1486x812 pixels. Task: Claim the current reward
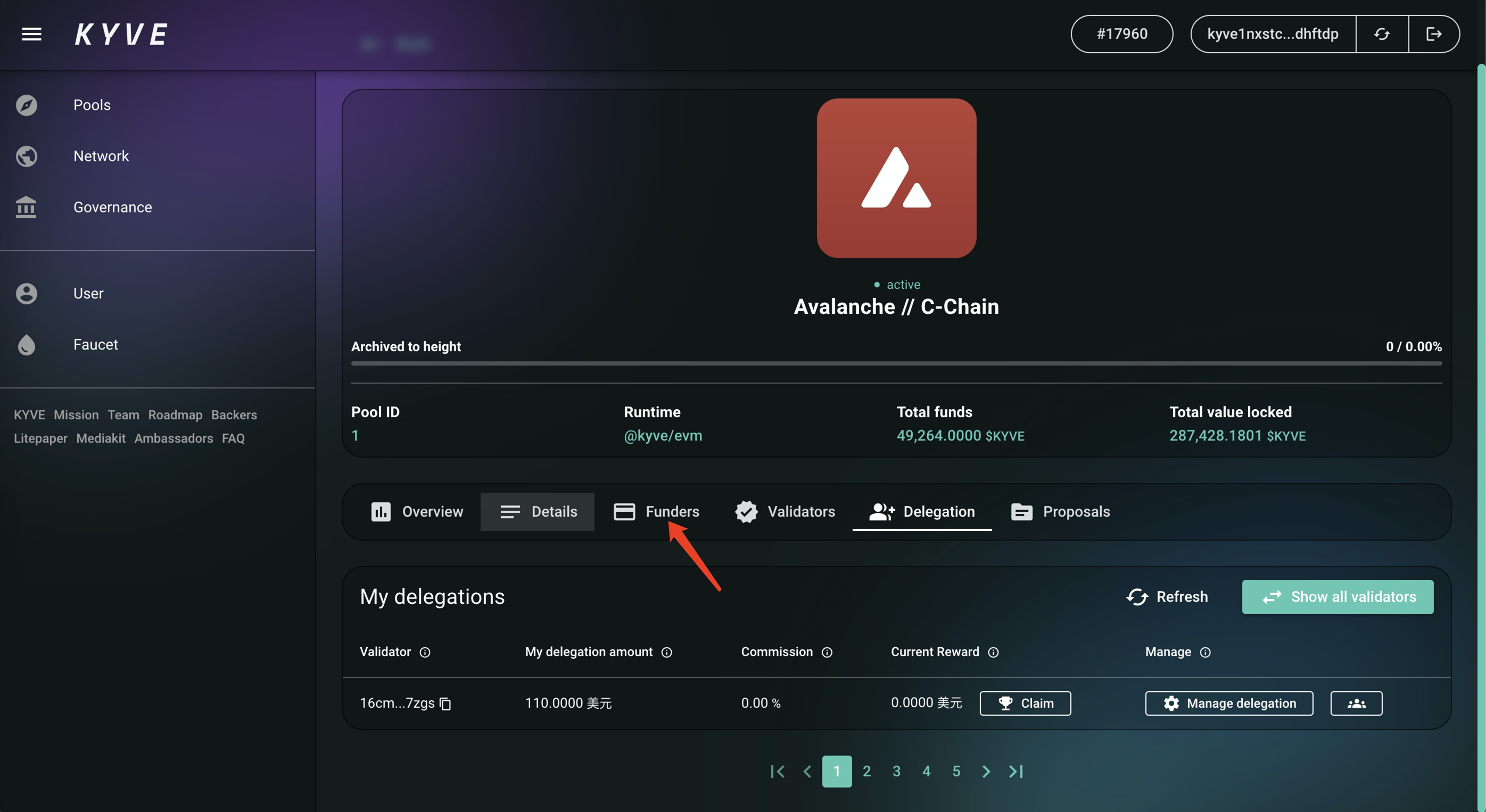tap(1025, 703)
